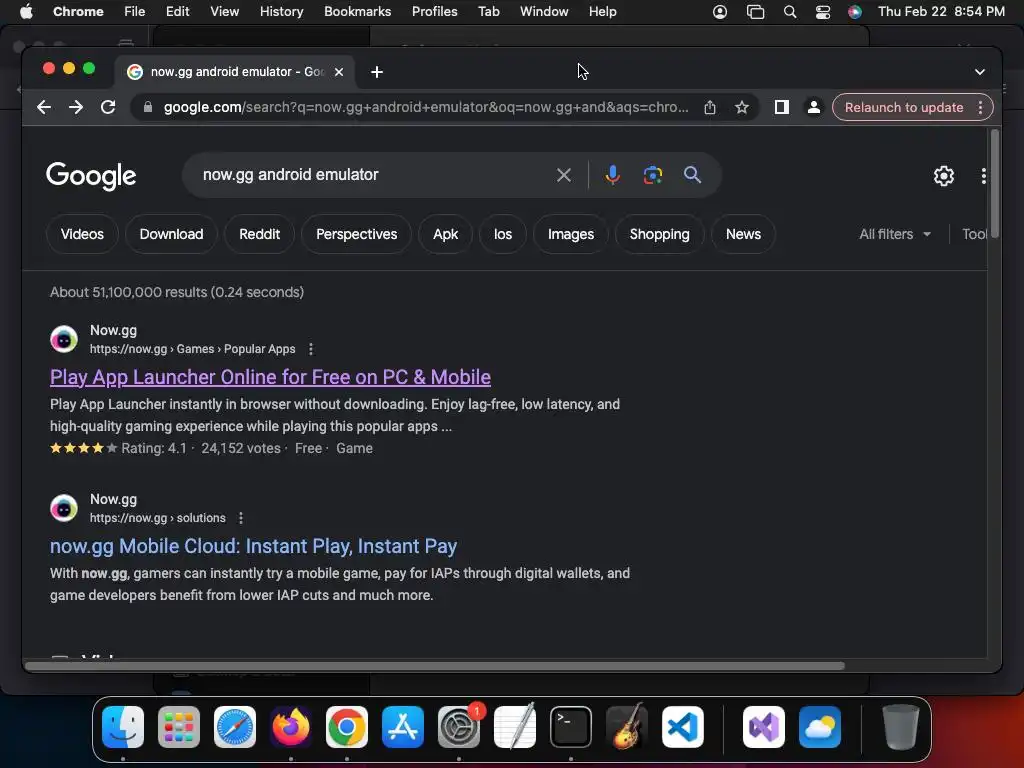Click the menu bar clock Thu Feb 22
Image resolution: width=1024 pixels, height=768 pixels.
[941, 12]
